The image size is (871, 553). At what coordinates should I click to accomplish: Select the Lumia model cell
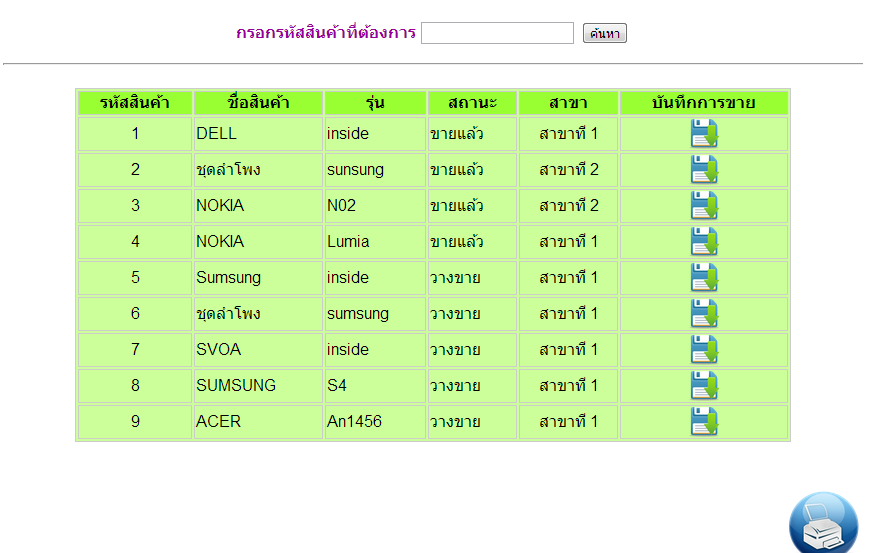tap(375, 242)
